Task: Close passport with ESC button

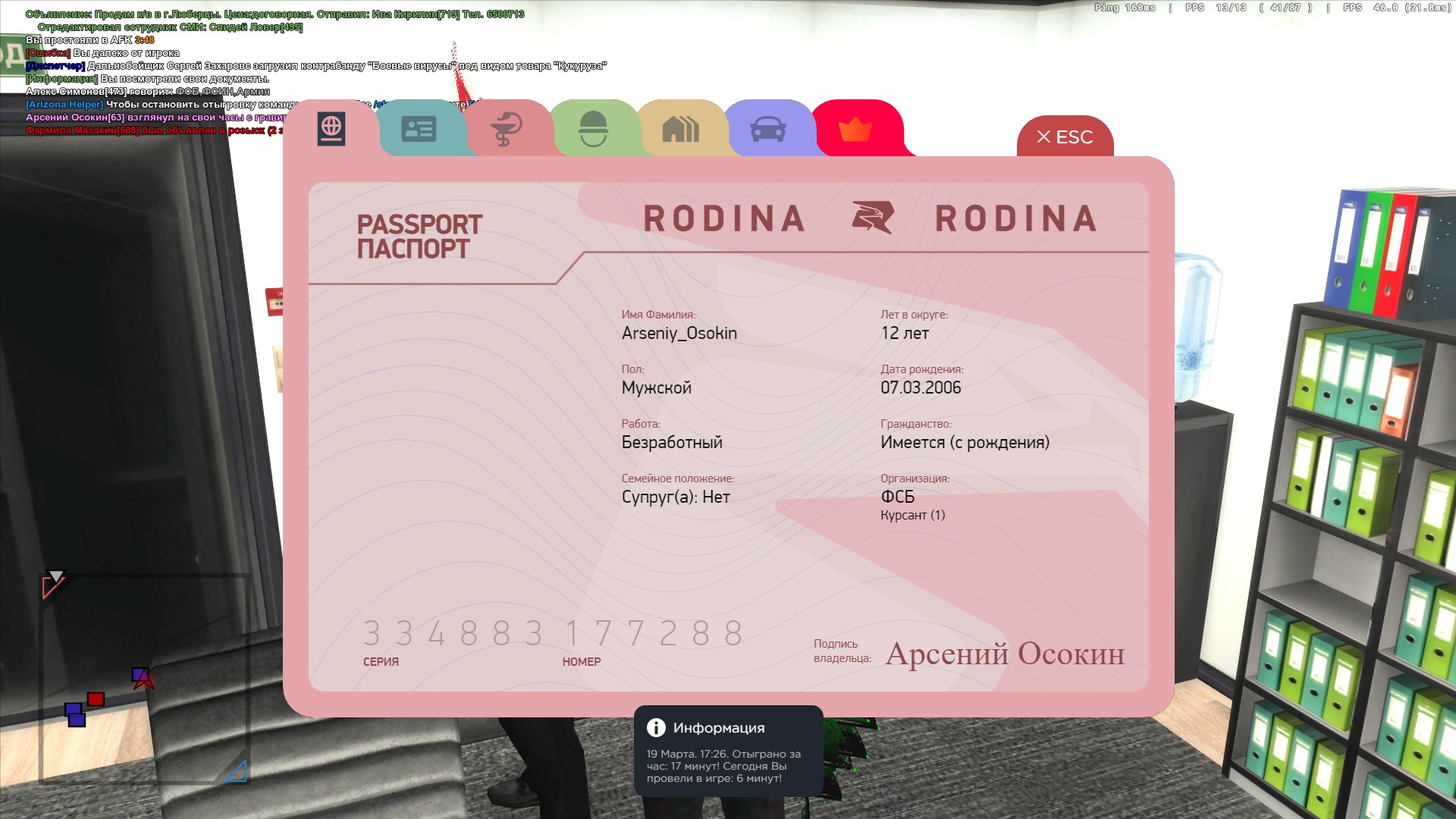Action: coord(1065,137)
